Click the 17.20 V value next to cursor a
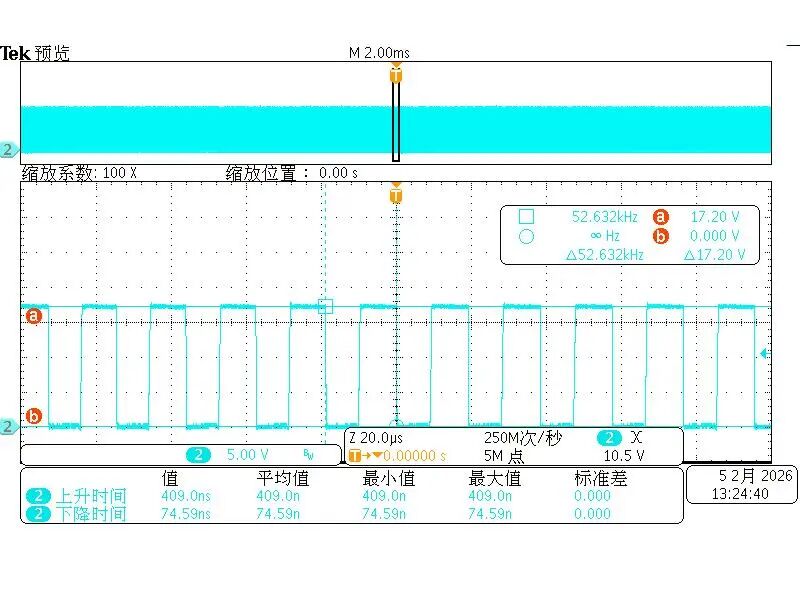This screenshot has height=600, width=800. [x=715, y=217]
